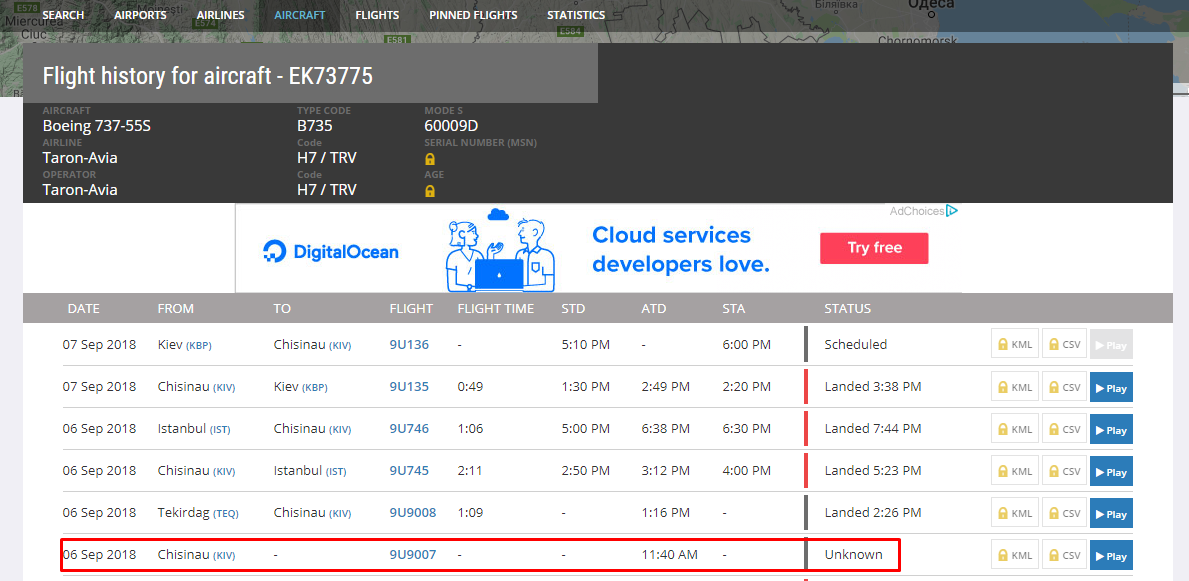Download locked CSV for flight 9U746
This screenshot has height=581, width=1189.
(x=1065, y=429)
